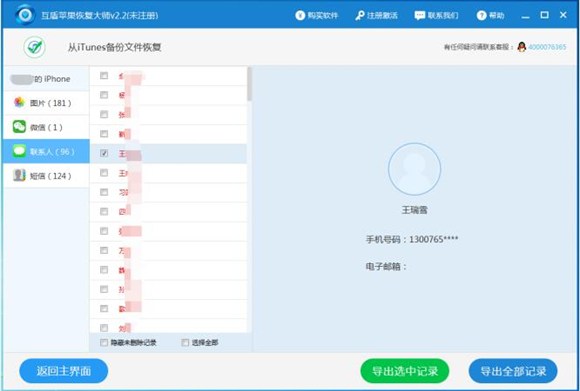Check the 选择全部 select all box
580x391 pixels.
[x=185, y=343]
